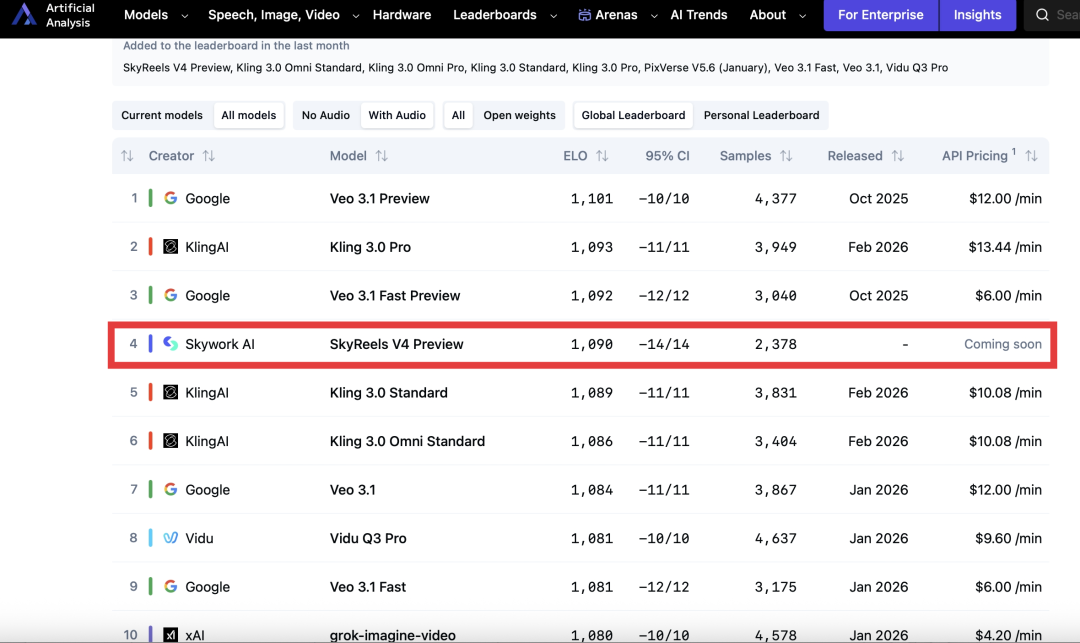The height and width of the screenshot is (643, 1080).
Task: Switch to Personal Leaderboard tab
Action: [x=761, y=115]
